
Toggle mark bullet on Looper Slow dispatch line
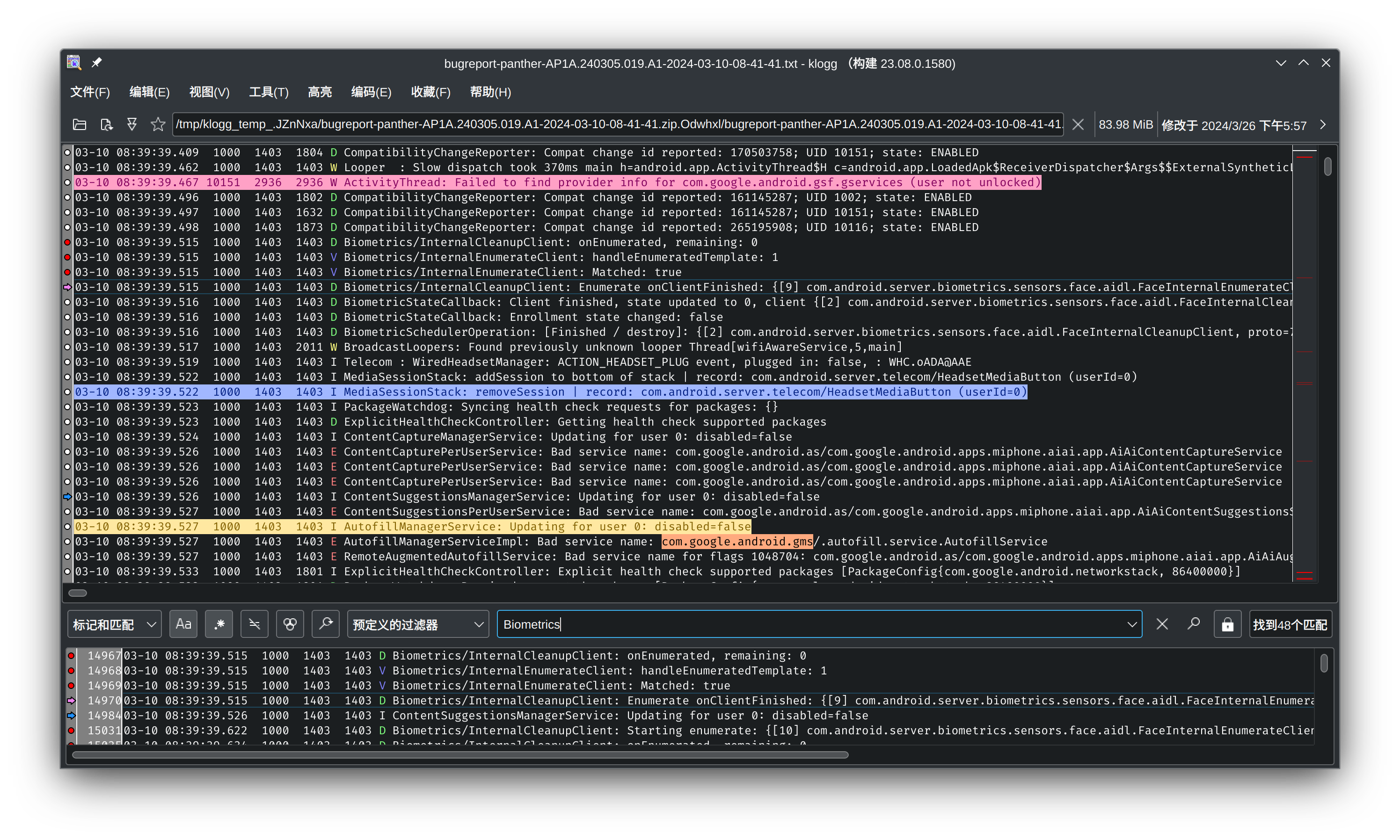pos(67,167)
